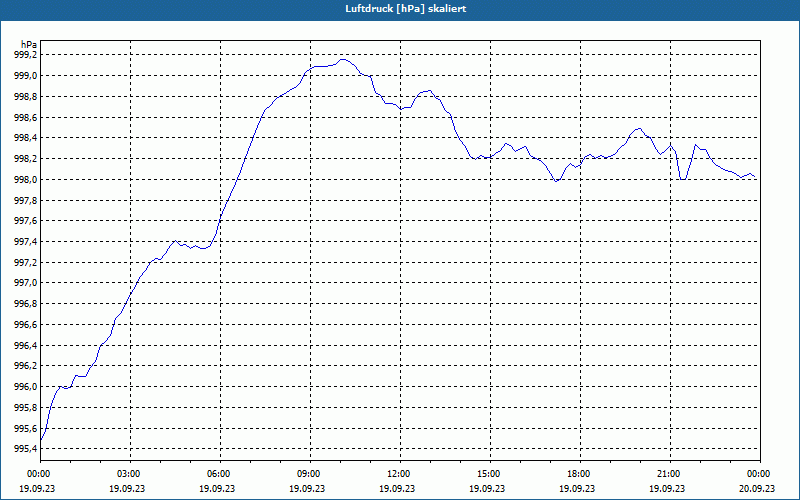Click the 998,2 y-axis label
800x500 pixels.
[25, 159]
